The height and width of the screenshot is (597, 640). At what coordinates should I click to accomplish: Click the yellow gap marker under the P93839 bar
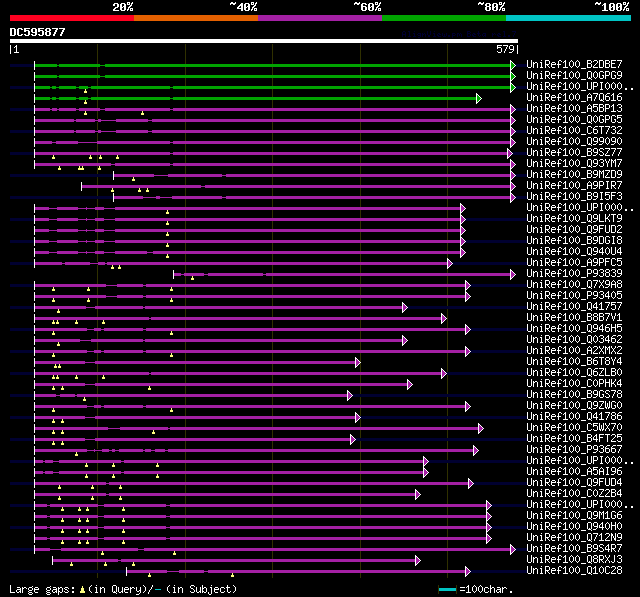click(x=192, y=278)
